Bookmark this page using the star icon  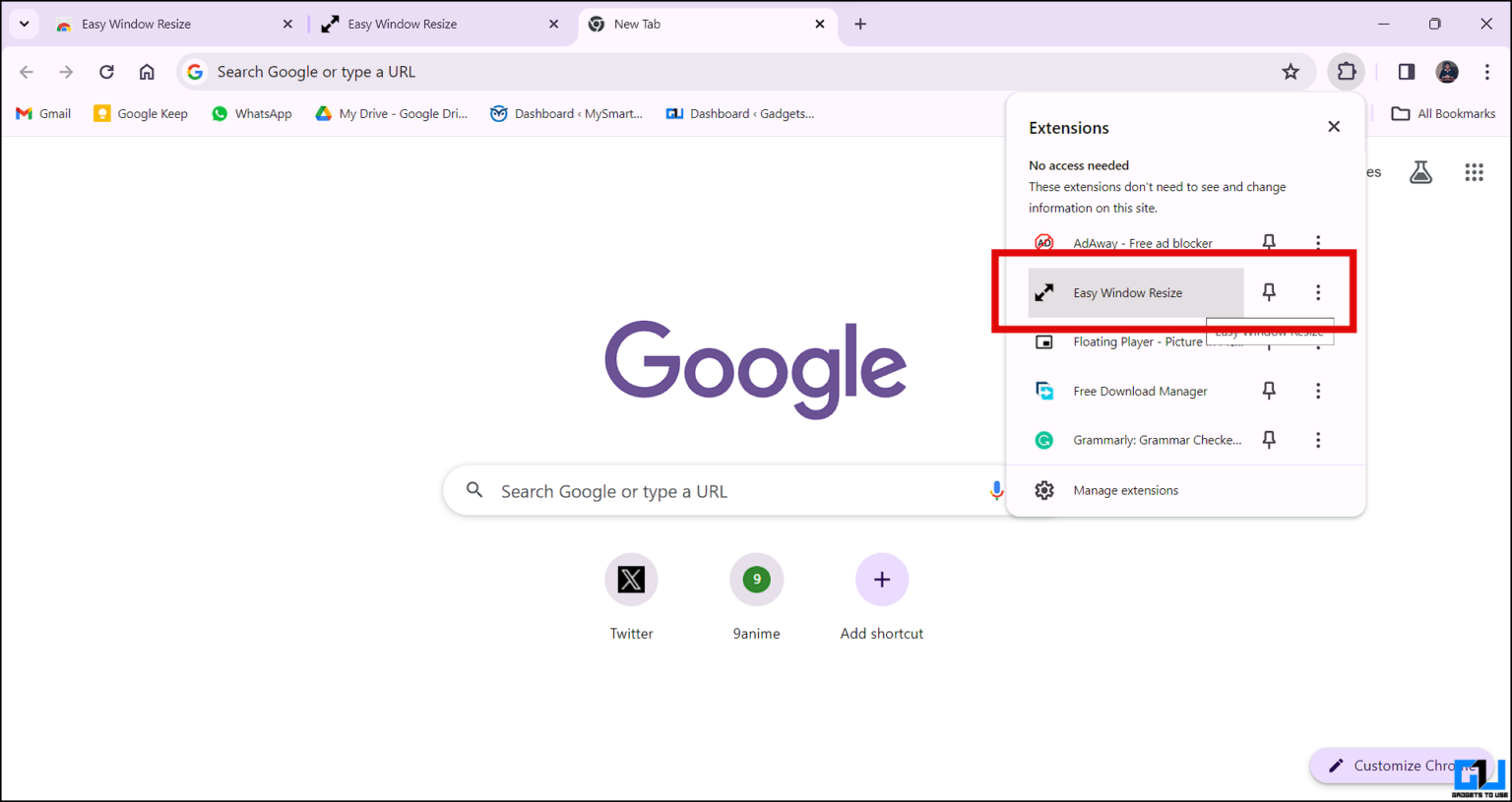click(1291, 71)
